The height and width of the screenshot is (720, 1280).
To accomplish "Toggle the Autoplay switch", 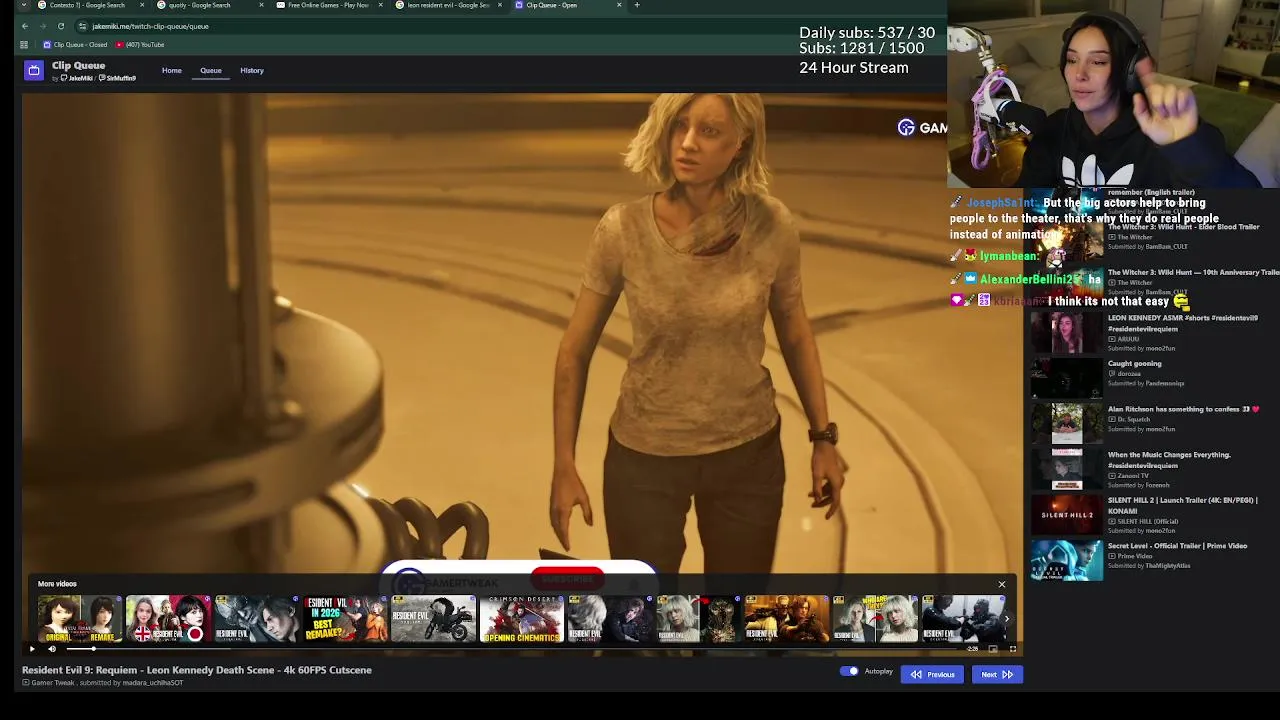I will (849, 671).
